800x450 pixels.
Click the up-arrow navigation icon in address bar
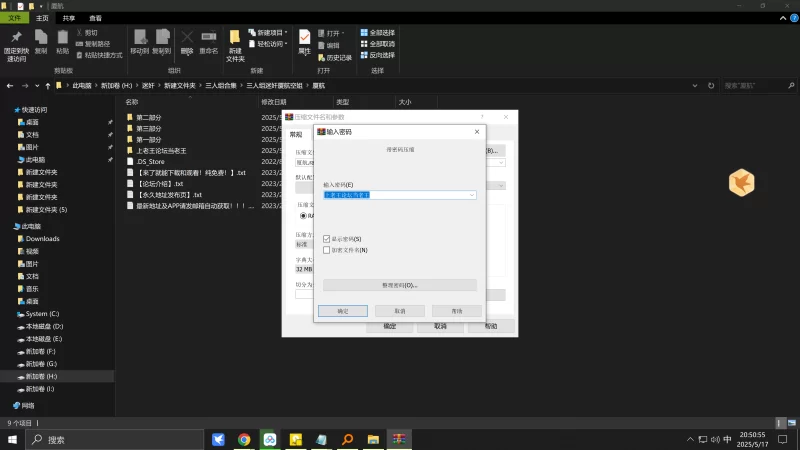[x=50, y=86]
